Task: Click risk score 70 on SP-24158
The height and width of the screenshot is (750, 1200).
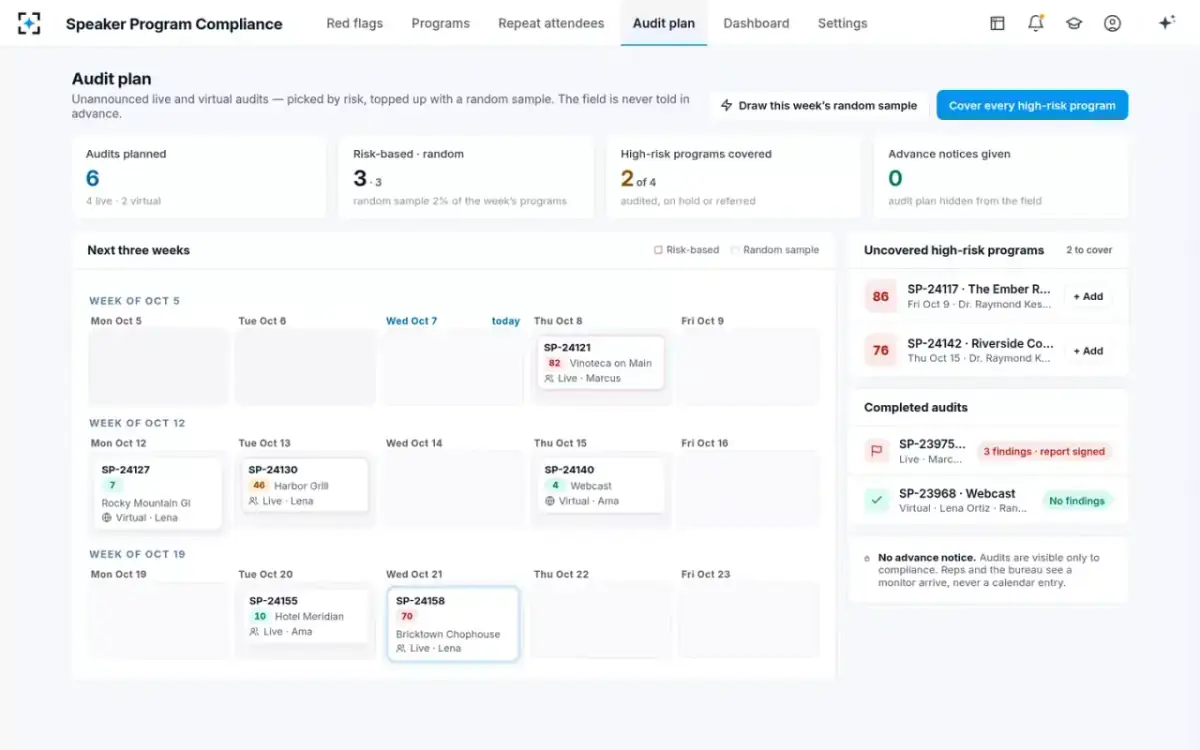Action: (407, 616)
